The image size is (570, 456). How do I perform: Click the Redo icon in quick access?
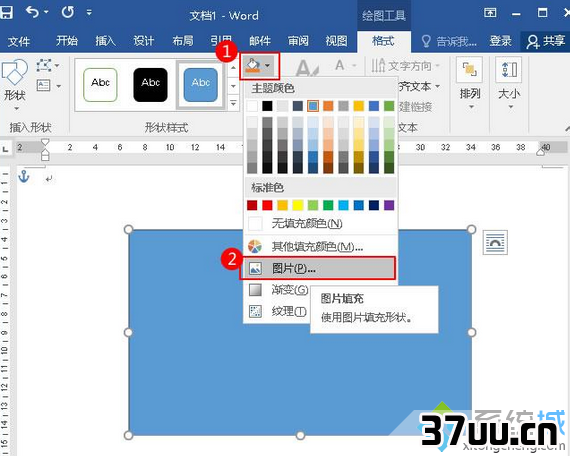click(68, 12)
